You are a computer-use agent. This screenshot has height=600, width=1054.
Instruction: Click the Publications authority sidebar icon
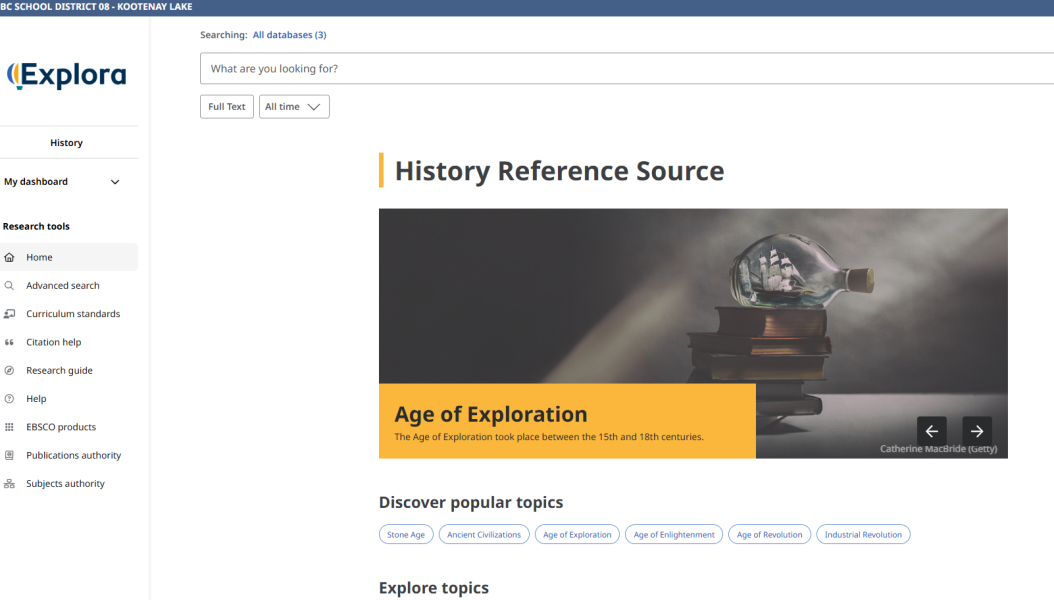(9, 455)
